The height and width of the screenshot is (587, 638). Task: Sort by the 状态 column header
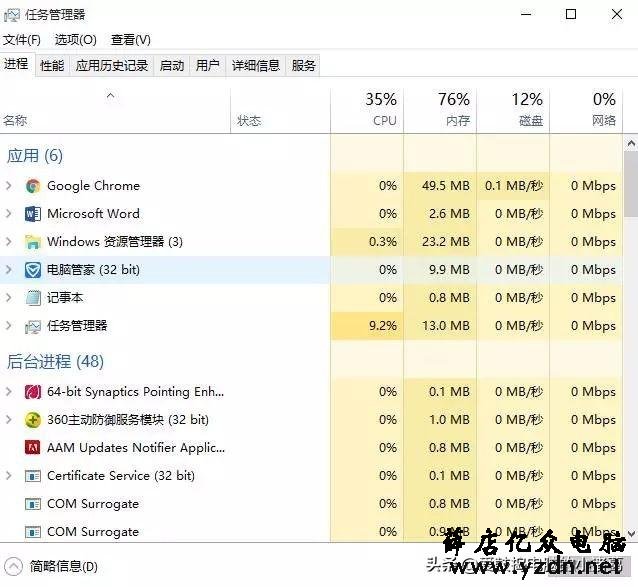pyautogui.click(x=280, y=111)
